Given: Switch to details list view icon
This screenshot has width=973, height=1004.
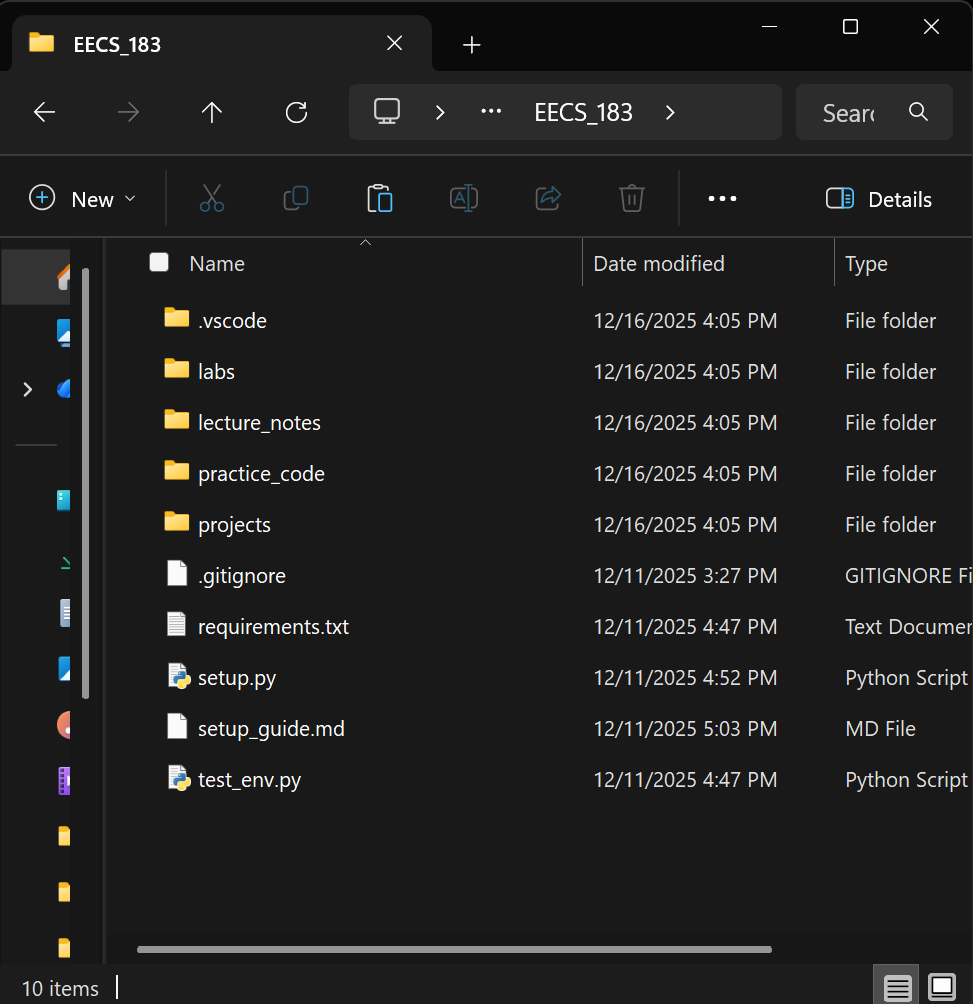Looking at the screenshot, I should [x=897, y=987].
